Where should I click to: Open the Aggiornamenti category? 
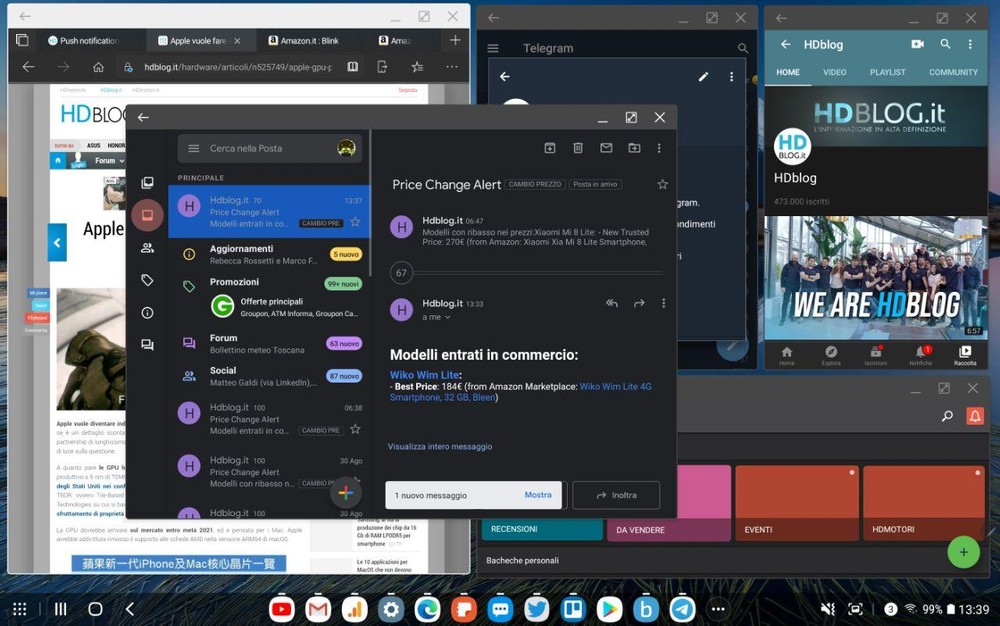[x=269, y=254]
